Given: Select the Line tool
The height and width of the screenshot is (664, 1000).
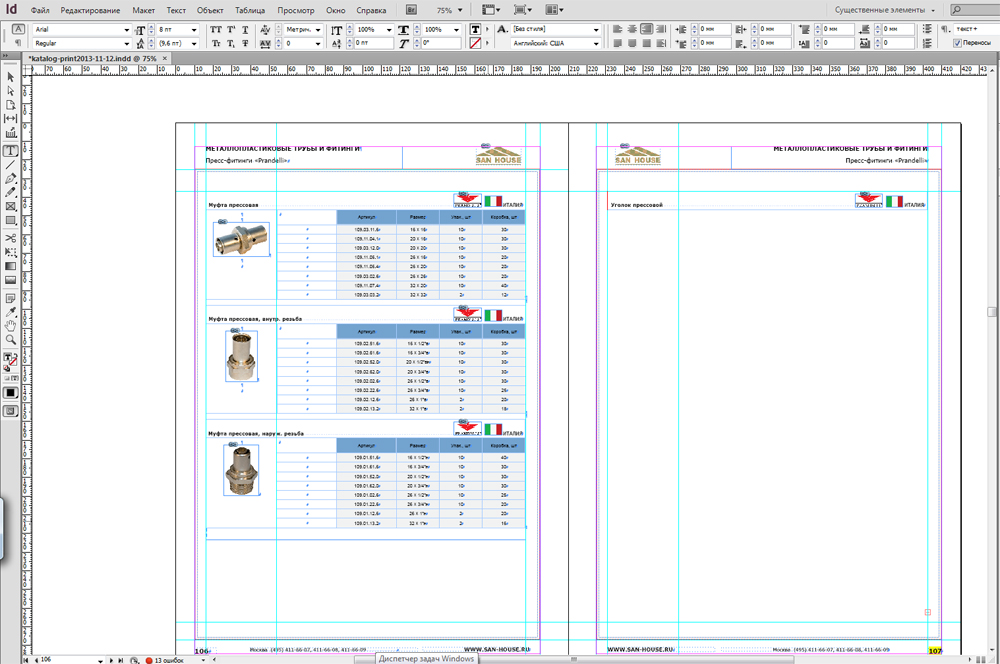Looking at the screenshot, I should tap(10, 165).
